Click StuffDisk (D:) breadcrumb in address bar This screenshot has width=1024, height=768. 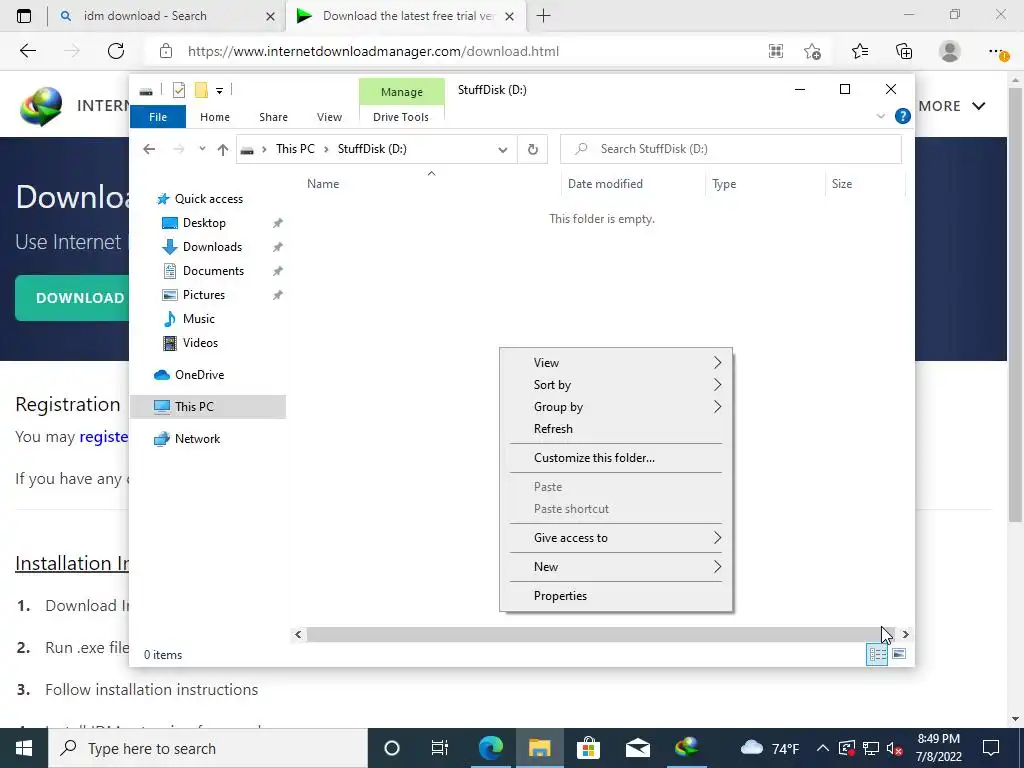tap(372, 149)
